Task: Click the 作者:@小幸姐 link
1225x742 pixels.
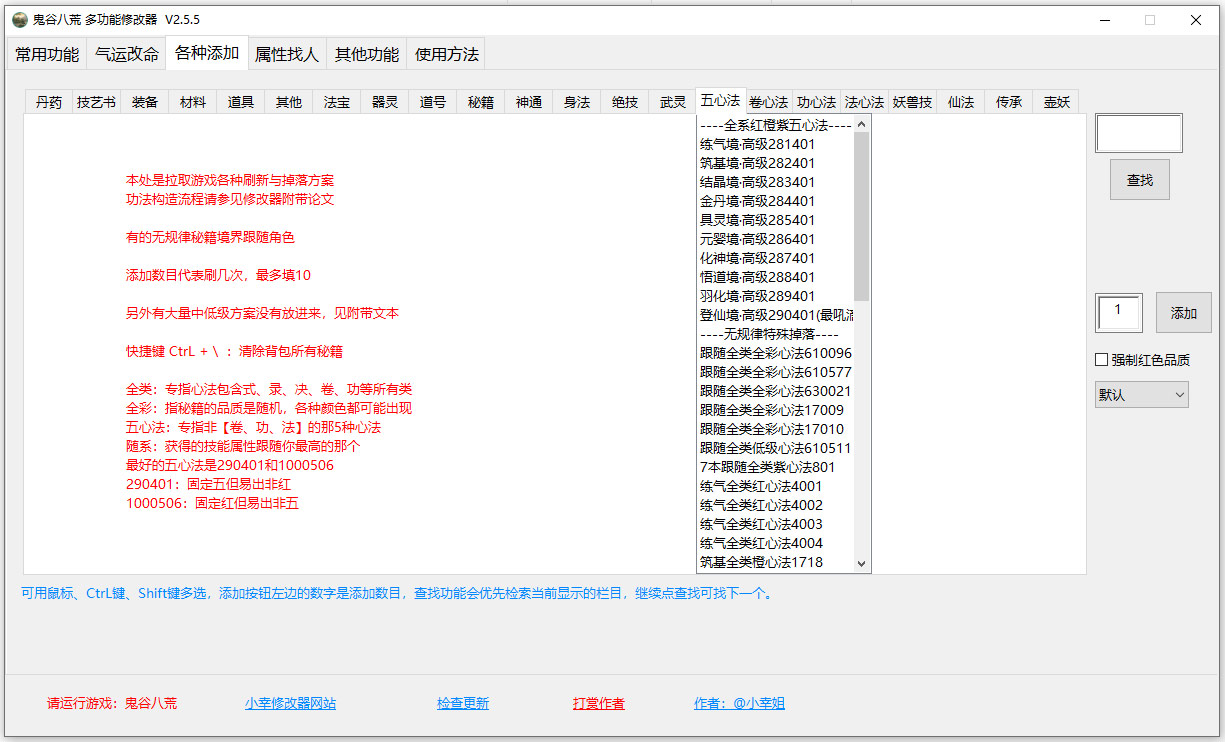Action: coord(740,704)
